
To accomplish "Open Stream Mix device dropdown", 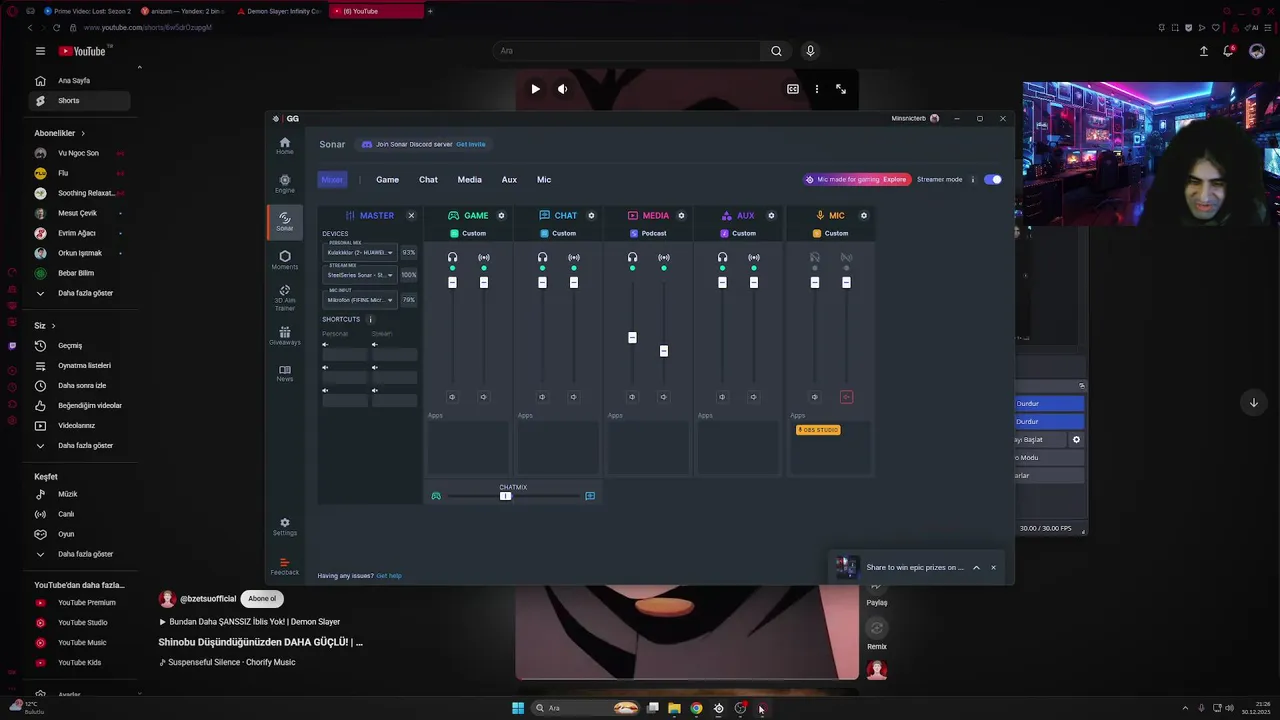I will pos(360,275).
